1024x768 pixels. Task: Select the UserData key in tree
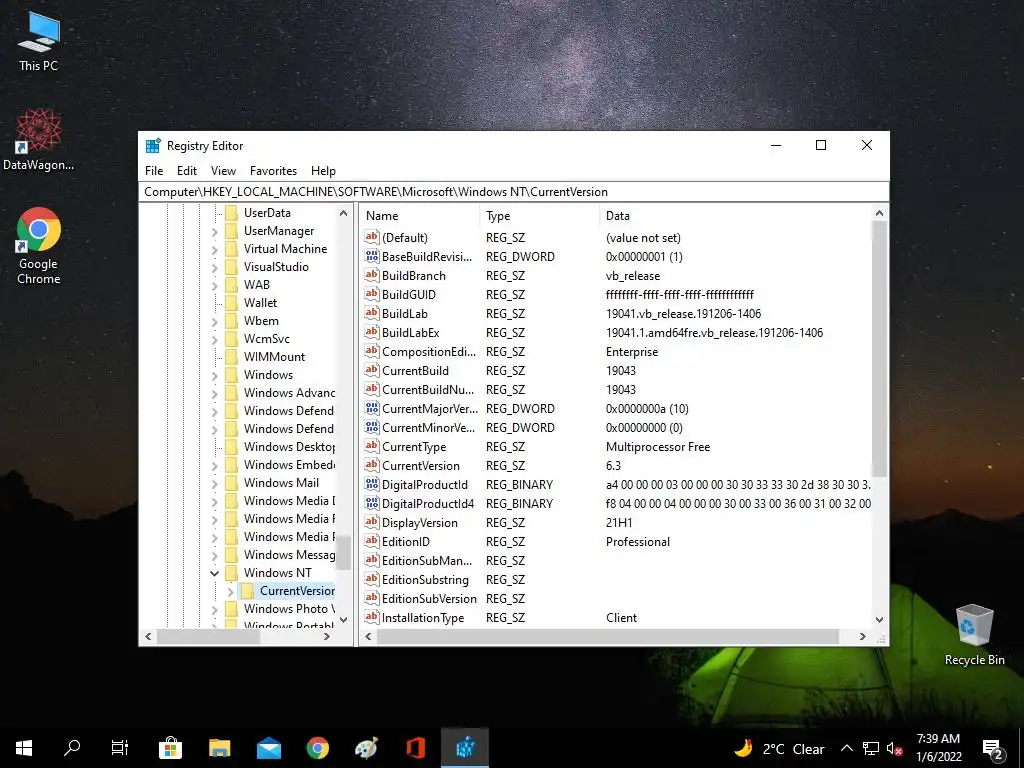coord(267,213)
